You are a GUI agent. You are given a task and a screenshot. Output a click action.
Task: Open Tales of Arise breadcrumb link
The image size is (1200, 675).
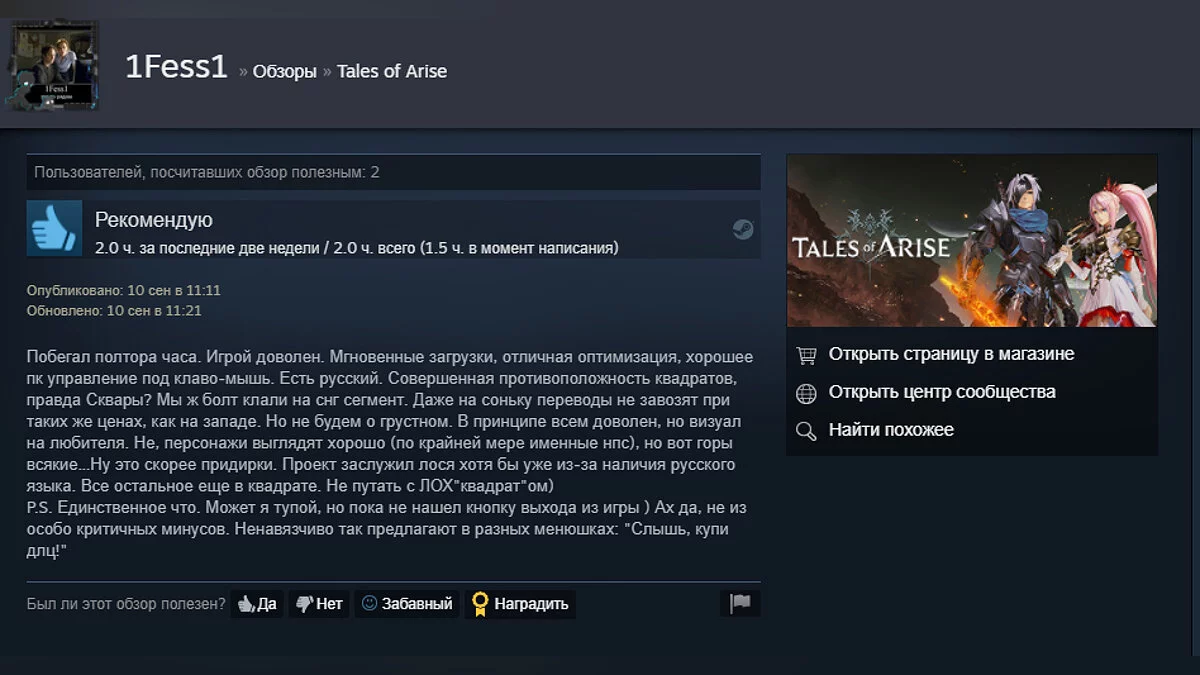pyautogui.click(x=392, y=71)
